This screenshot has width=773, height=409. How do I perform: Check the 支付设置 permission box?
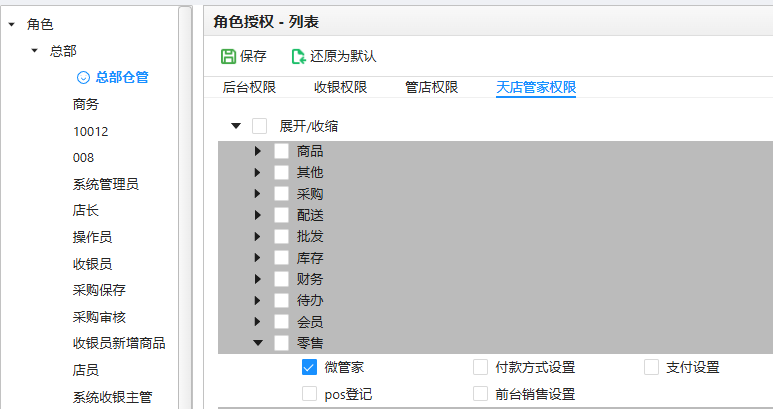652,367
